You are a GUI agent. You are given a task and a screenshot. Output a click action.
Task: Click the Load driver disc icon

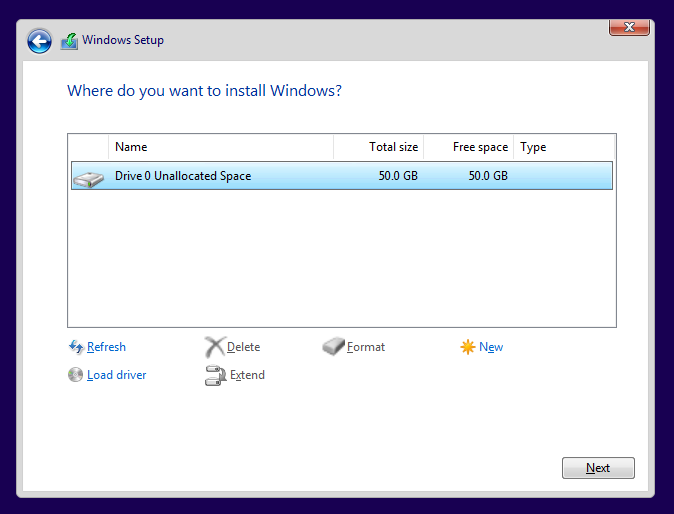(x=75, y=375)
